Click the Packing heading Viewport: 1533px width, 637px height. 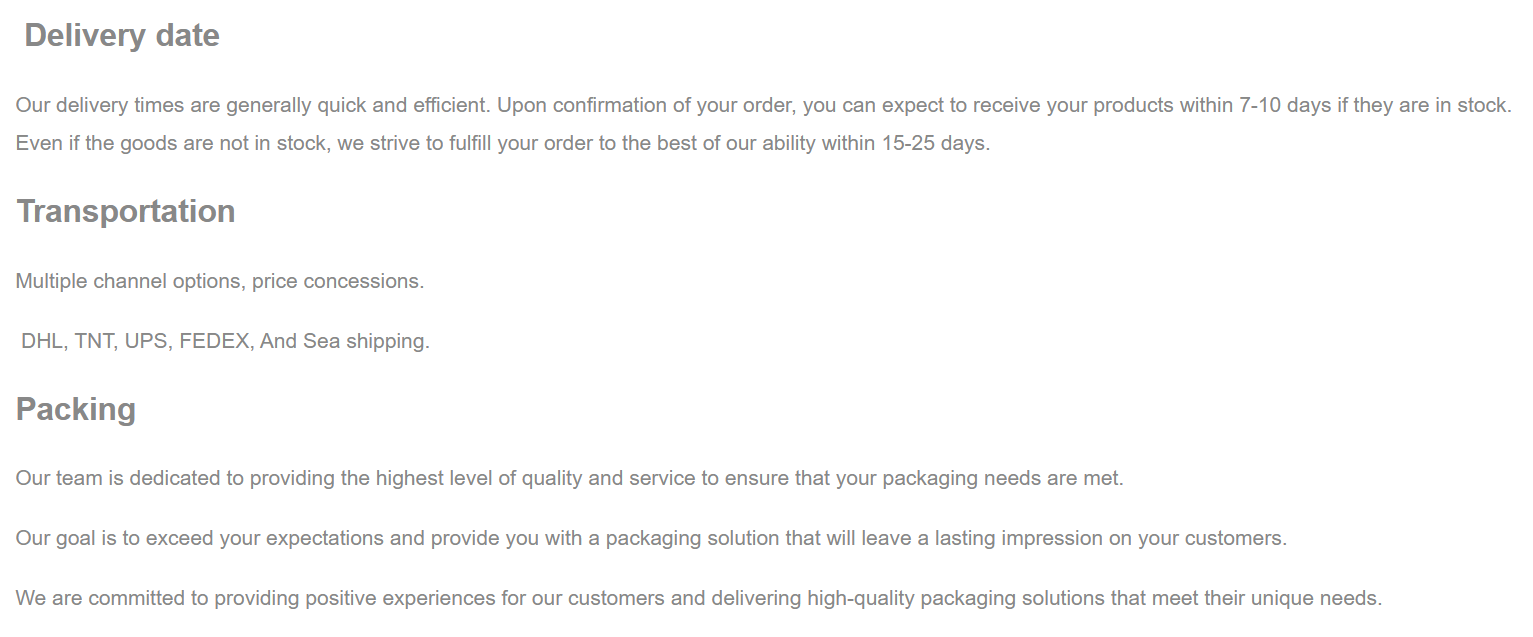point(76,410)
